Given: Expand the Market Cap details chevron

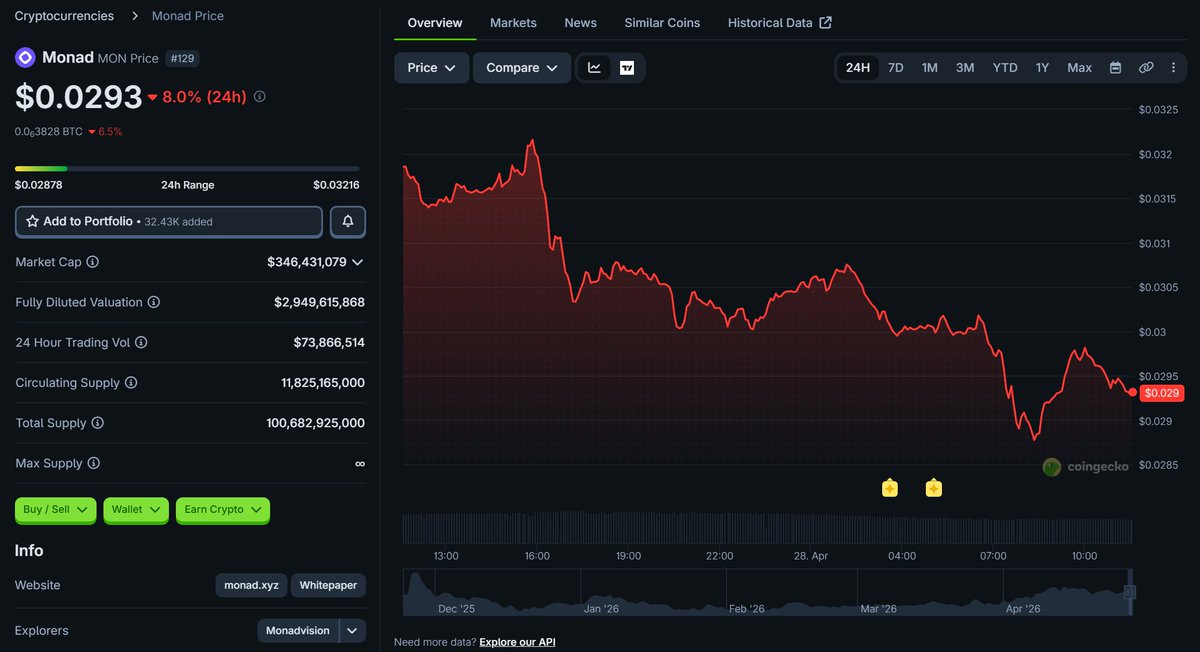Looking at the screenshot, I should coord(357,262).
